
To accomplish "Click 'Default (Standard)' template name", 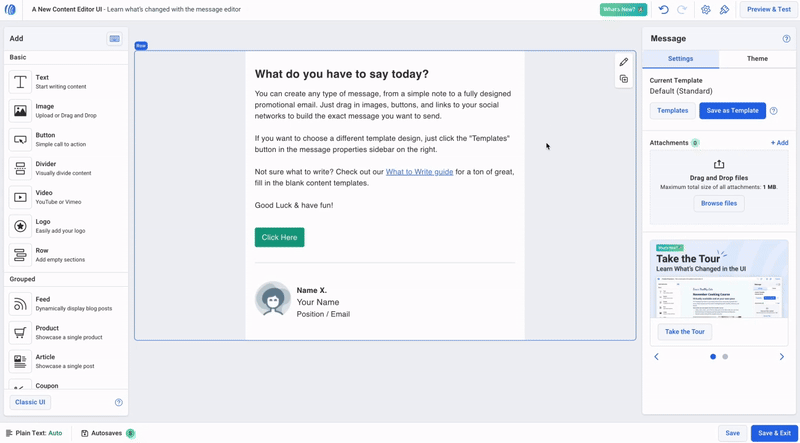I will (x=681, y=91).
